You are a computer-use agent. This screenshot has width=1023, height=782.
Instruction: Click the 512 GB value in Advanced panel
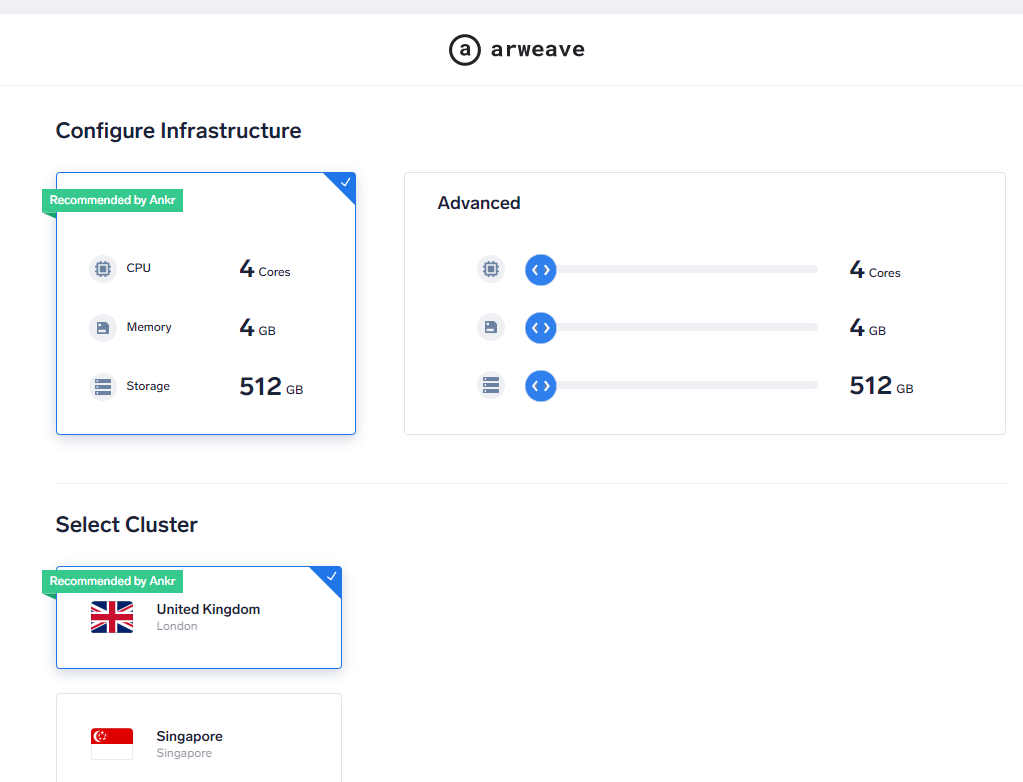(881, 385)
